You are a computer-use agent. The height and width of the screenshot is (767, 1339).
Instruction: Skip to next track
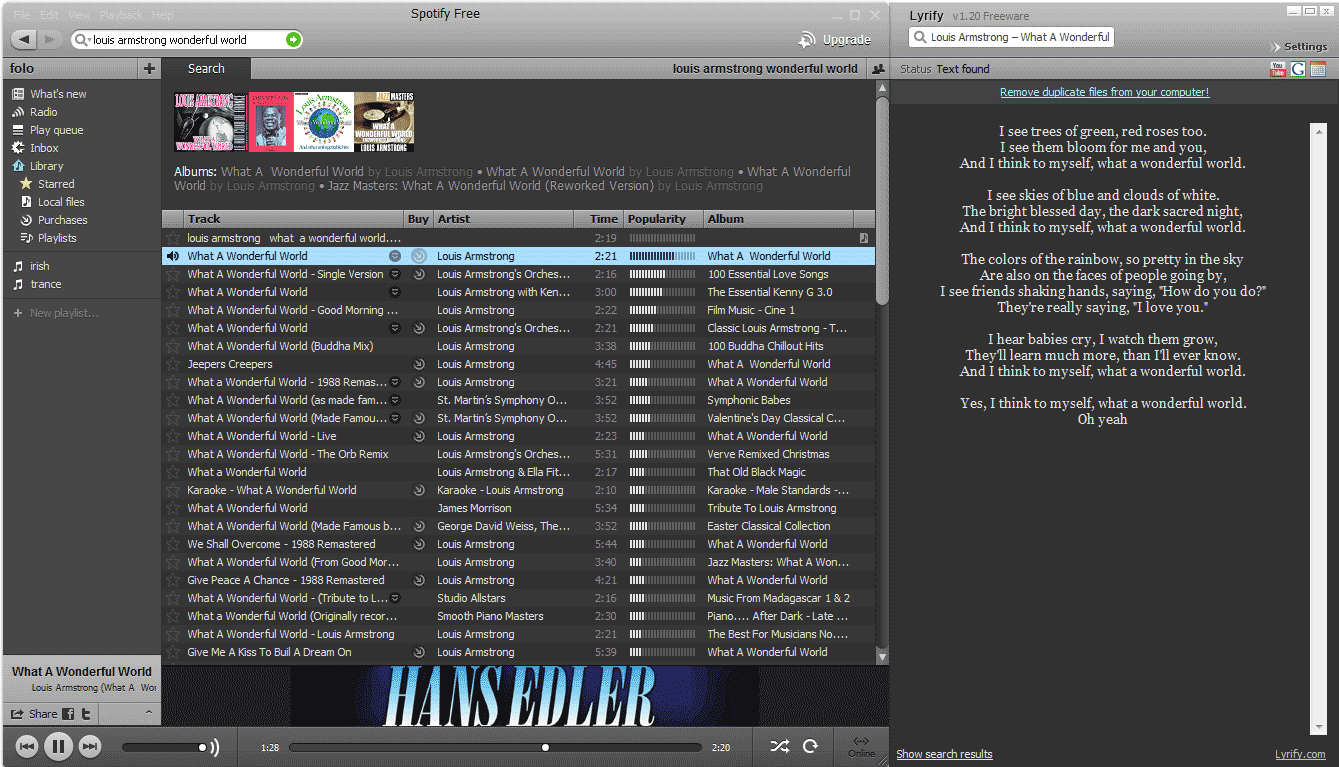(90, 746)
